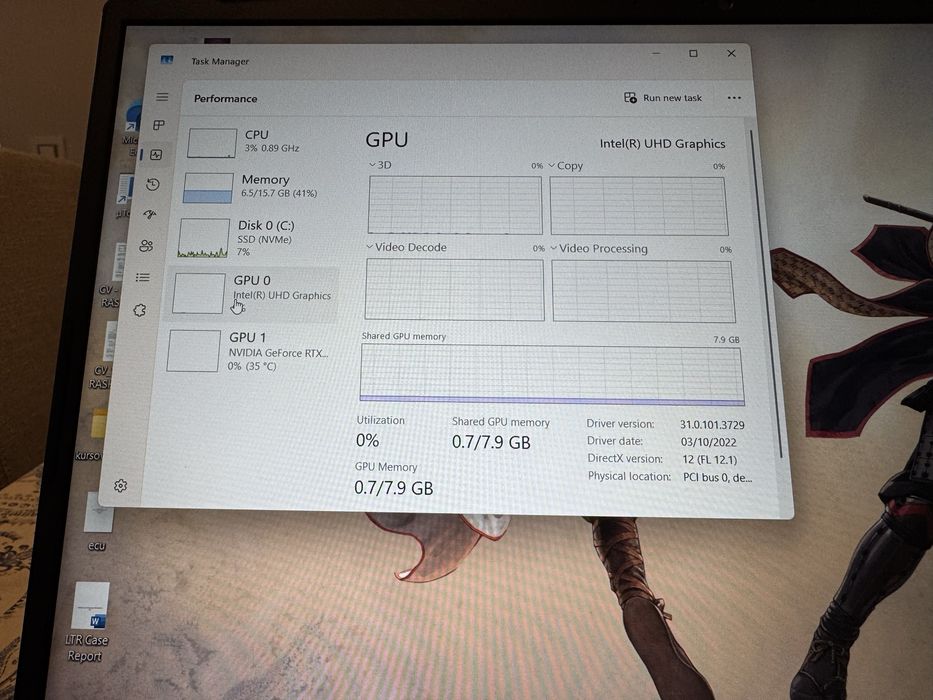Click the Performance page title
Screen dimensions: 933x700
click(226, 99)
